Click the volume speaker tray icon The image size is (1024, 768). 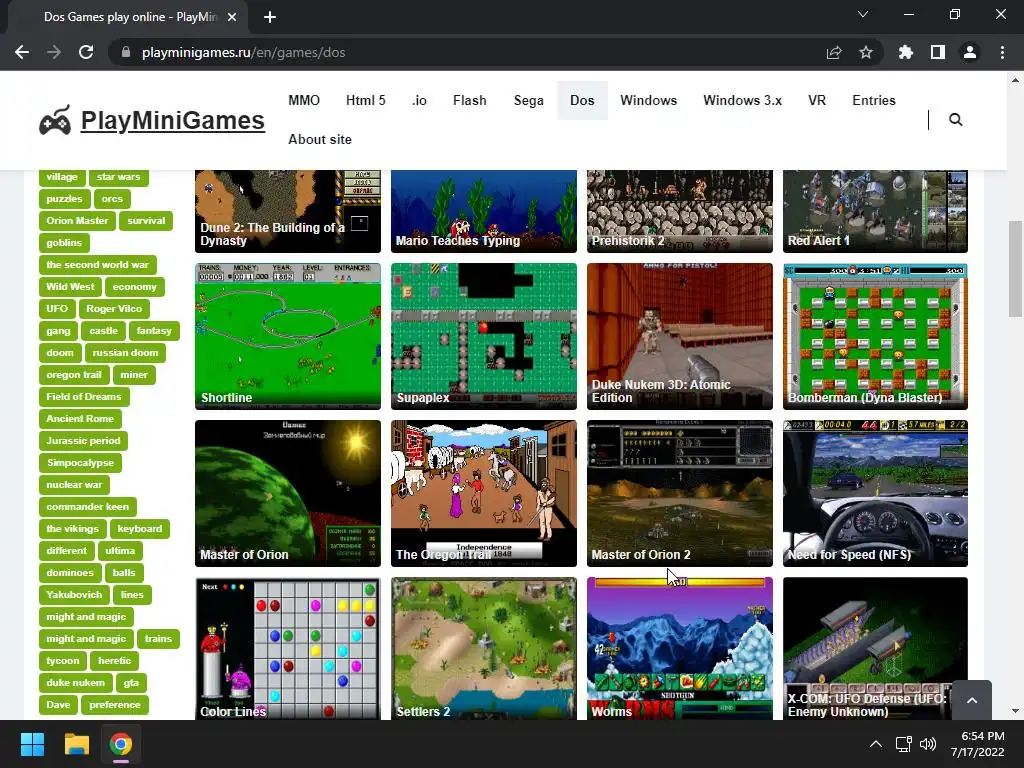point(927,744)
